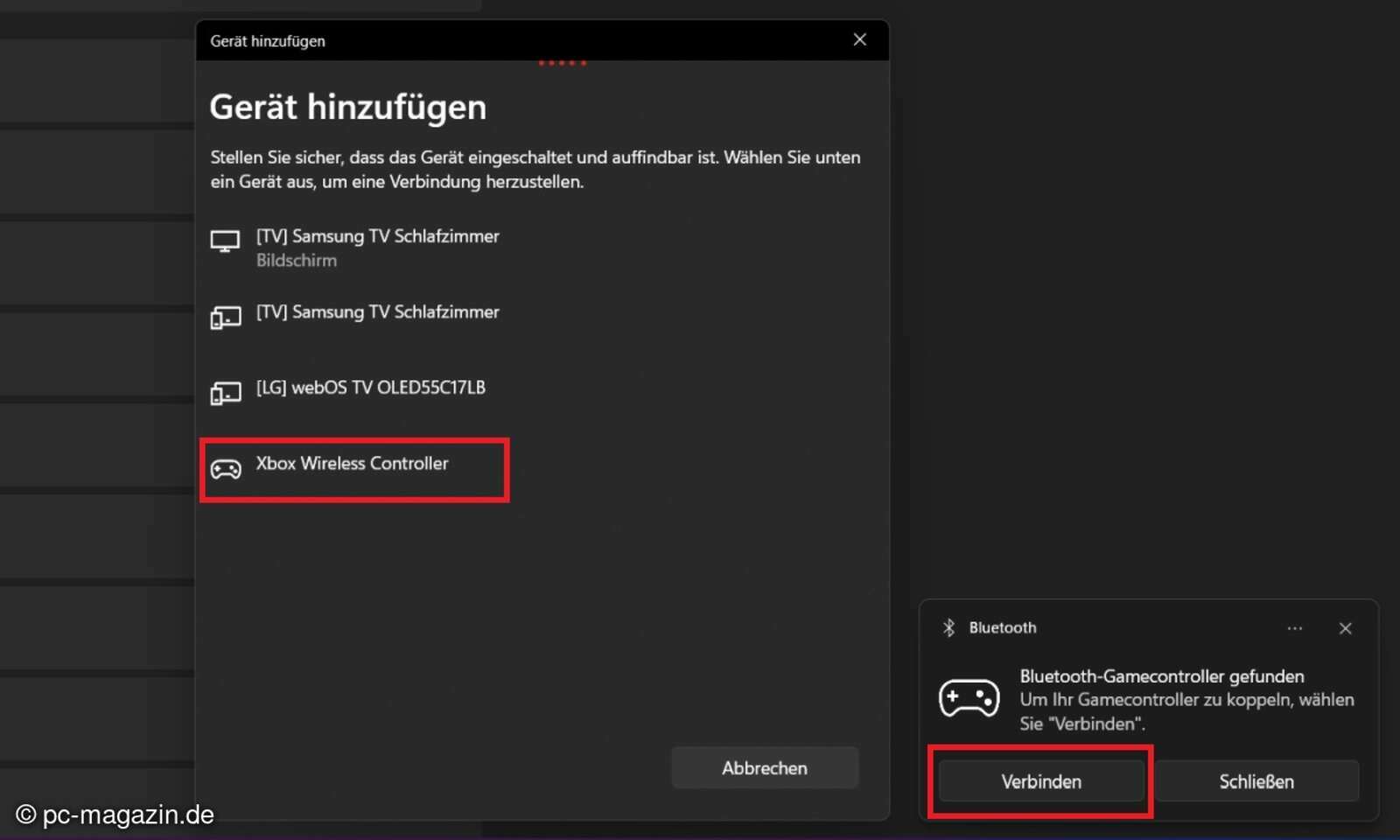The image size is (1400, 840).
Task: Select the Xbox Wireless Controller entry
Action: point(353,464)
